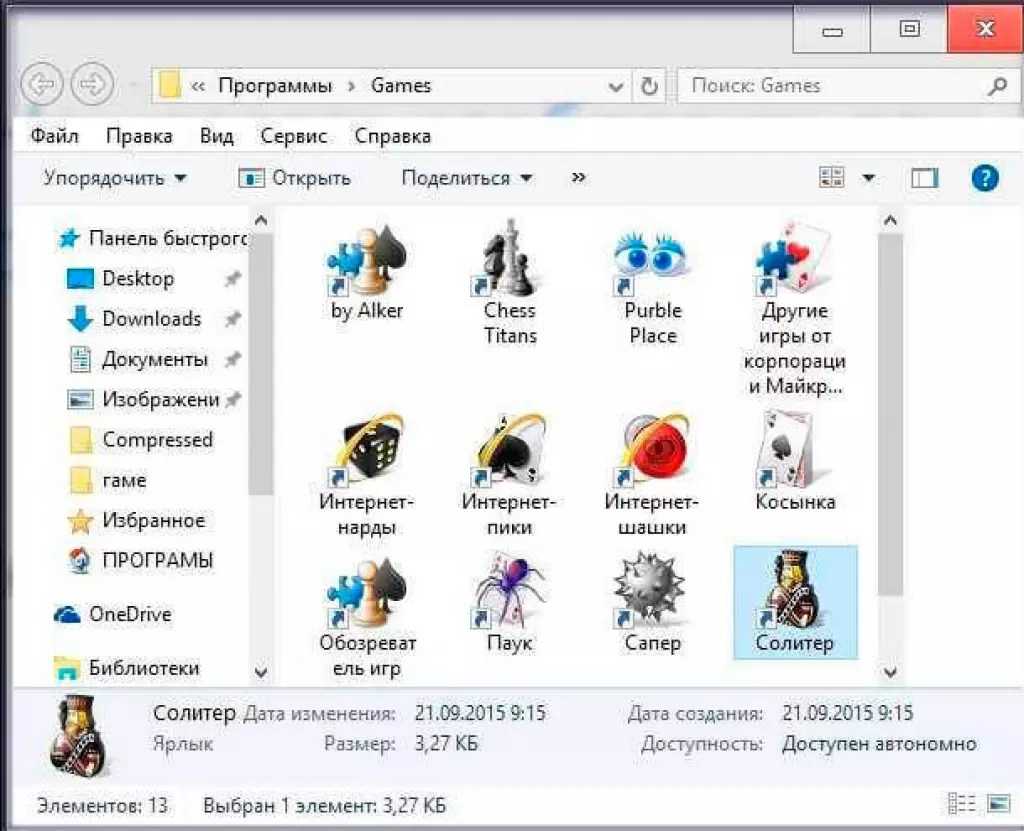Click the file list scroll up arrow
This screenshot has height=831, width=1024.
pos(889,220)
